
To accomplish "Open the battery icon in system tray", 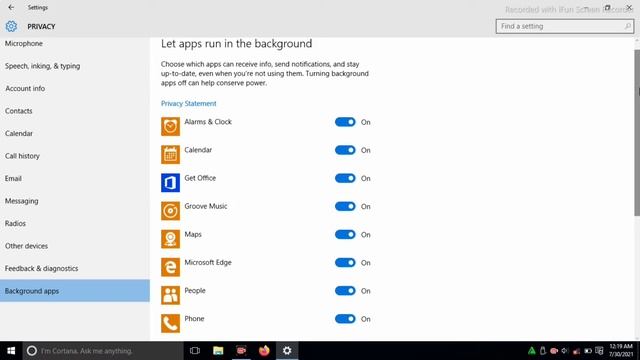I will (x=588, y=351).
